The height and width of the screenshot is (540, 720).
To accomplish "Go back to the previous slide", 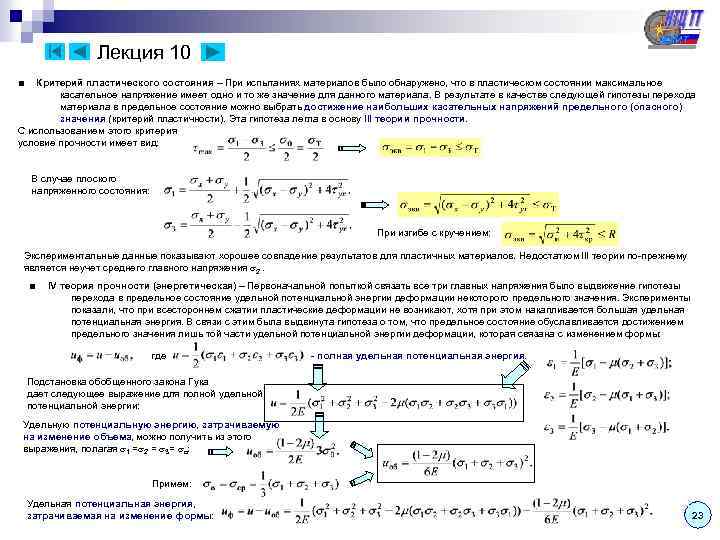I will 79,51.
